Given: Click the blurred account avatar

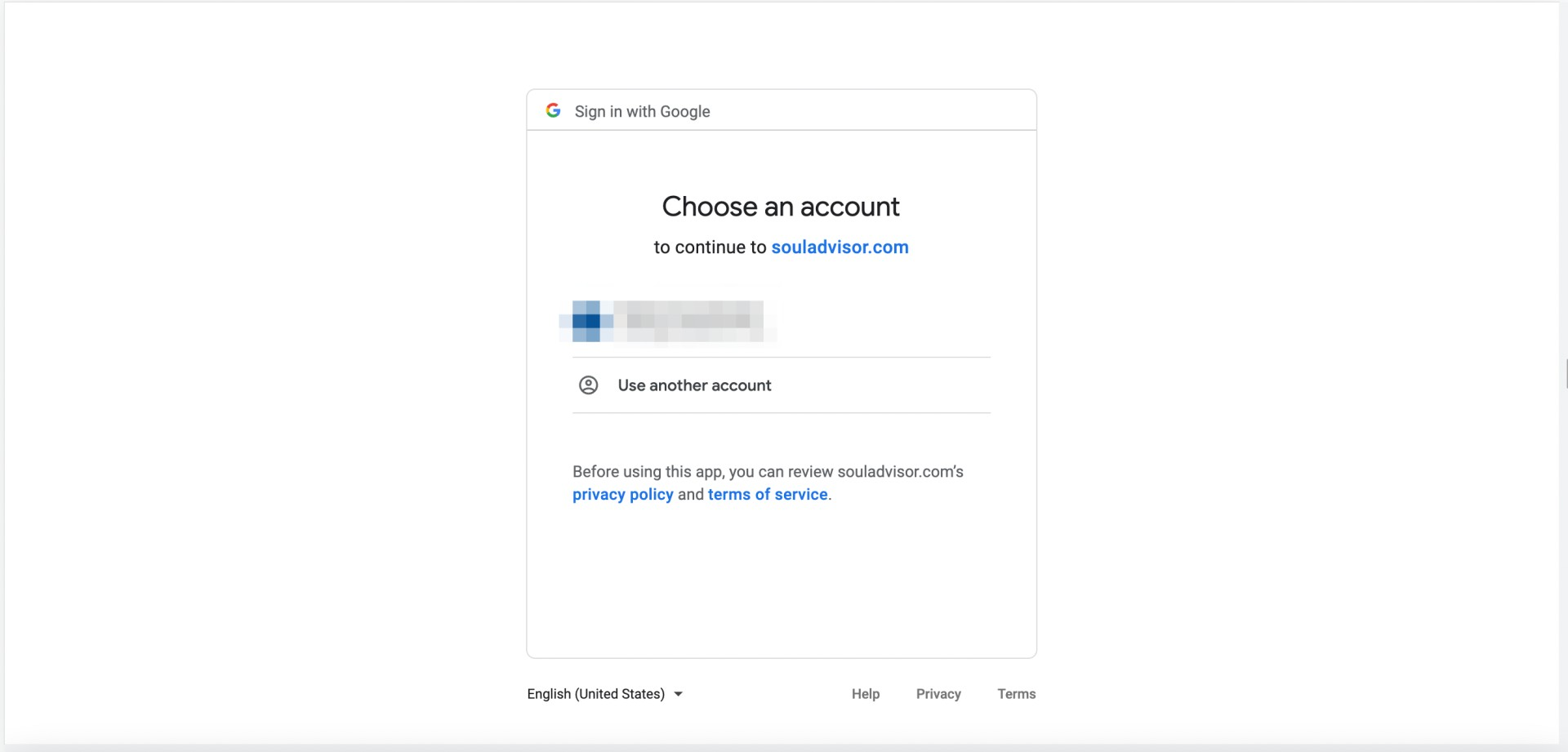Looking at the screenshot, I should point(586,321).
